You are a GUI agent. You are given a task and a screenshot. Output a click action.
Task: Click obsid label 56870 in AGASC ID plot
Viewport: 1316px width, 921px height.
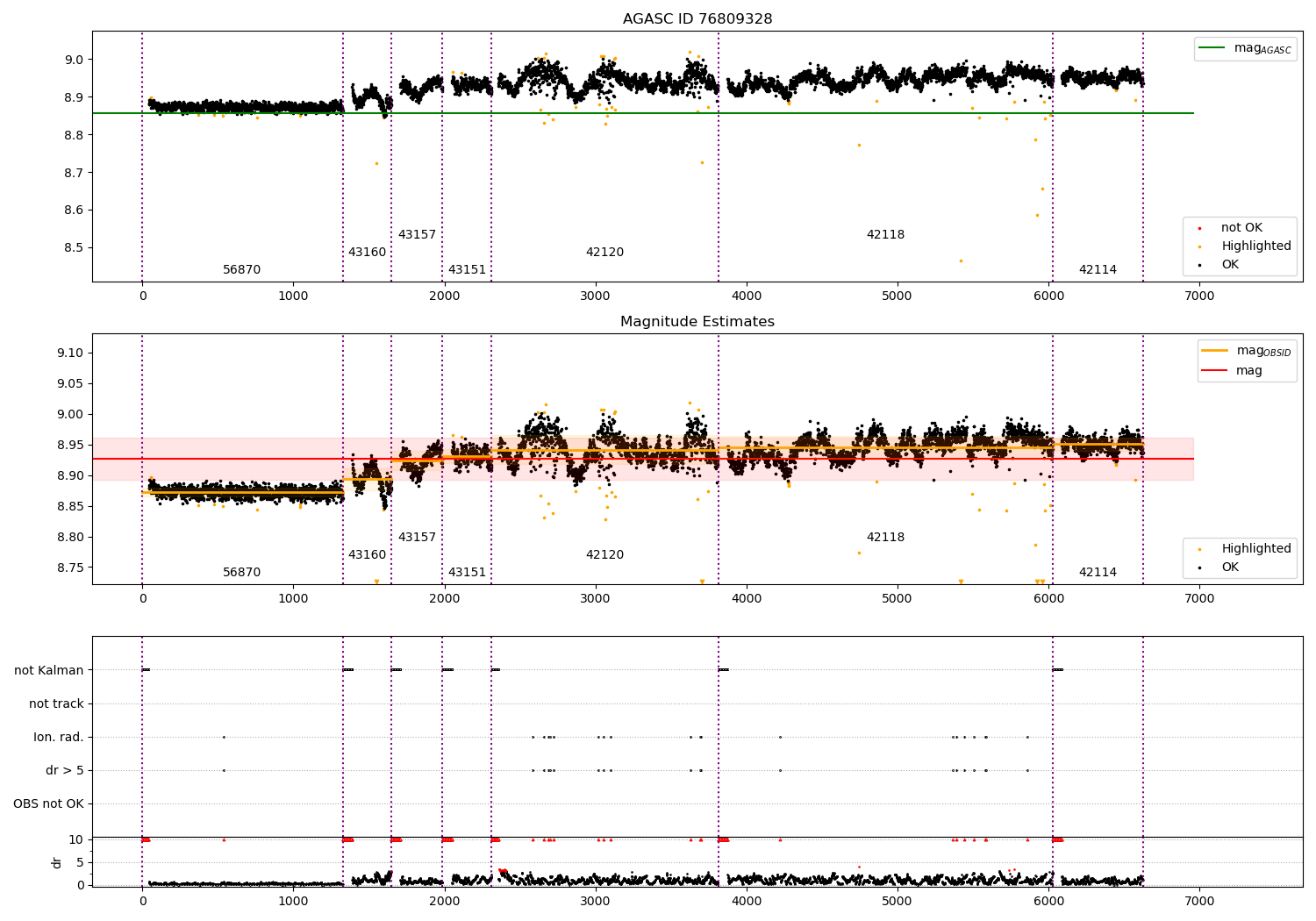[241, 270]
